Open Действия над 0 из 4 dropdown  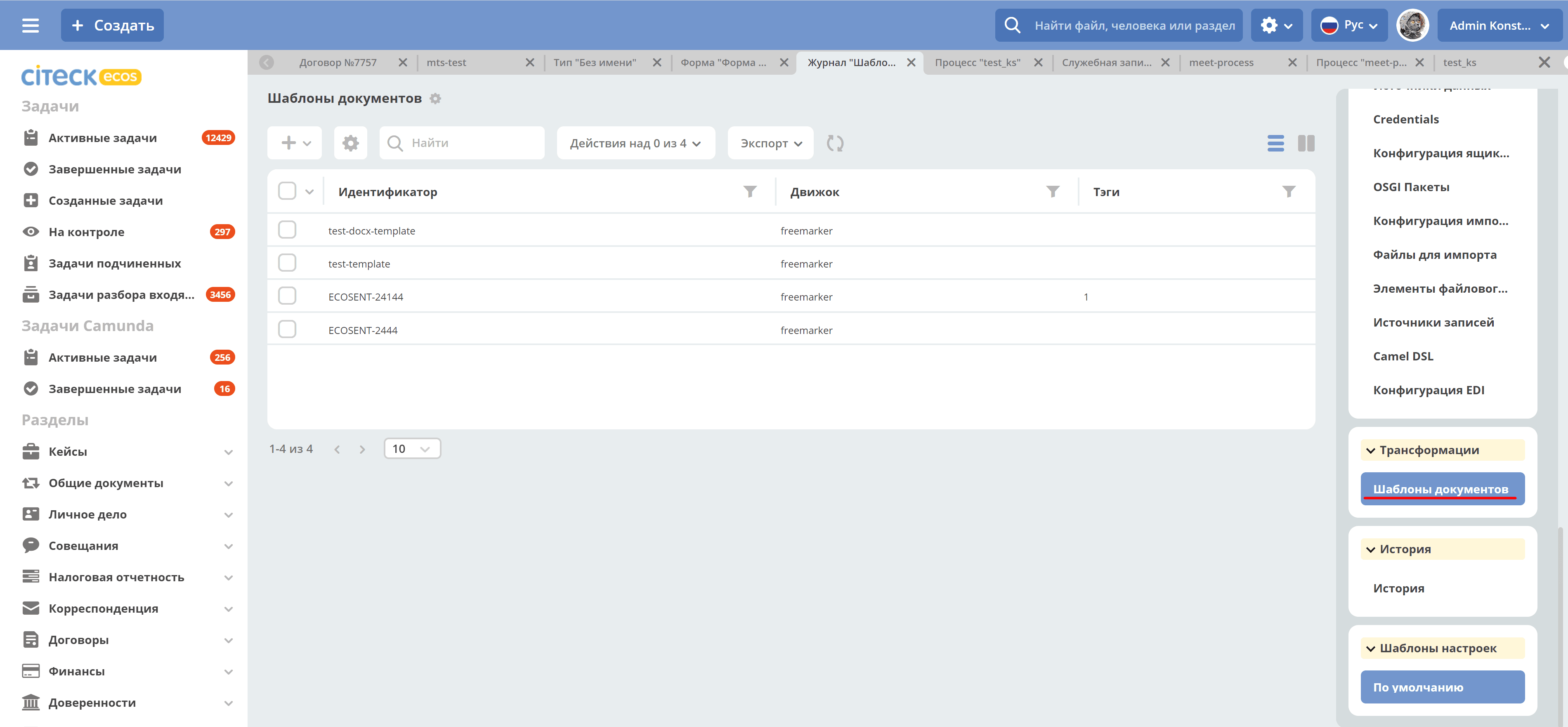(x=635, y=143)
